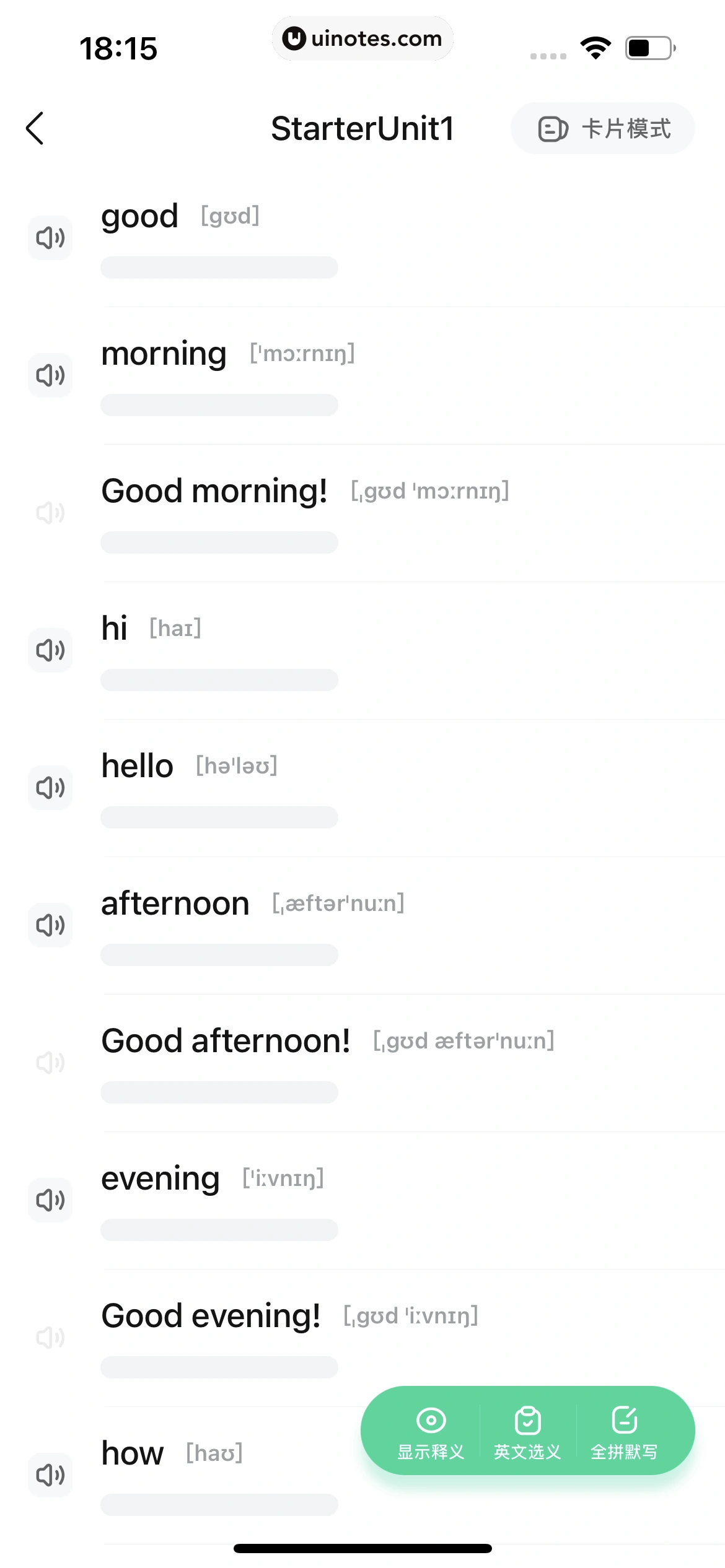Reveal hidden definition under "hello"
Viewport: 725px width, 1568px height.
[x=219, y=817]
